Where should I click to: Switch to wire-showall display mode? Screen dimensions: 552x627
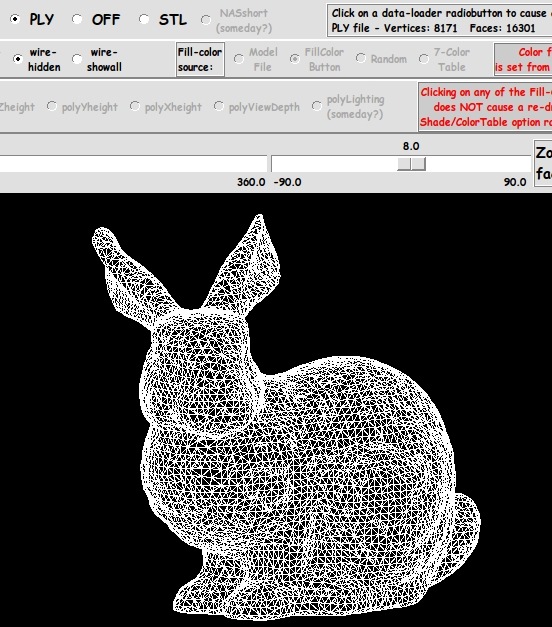pyautogui.click(x=77, y=59)
